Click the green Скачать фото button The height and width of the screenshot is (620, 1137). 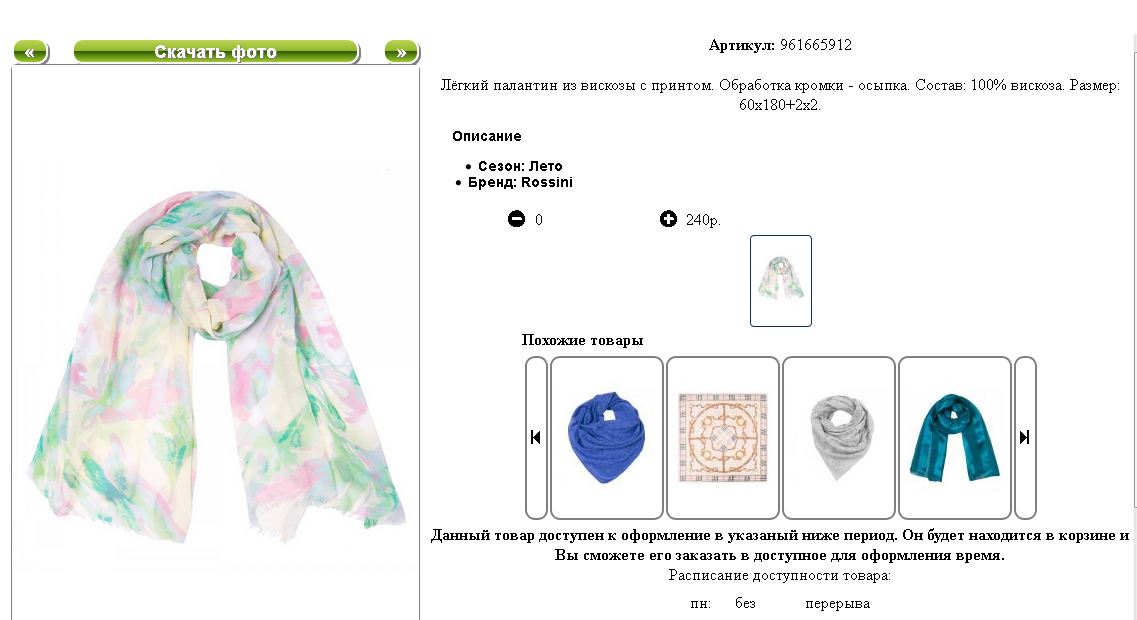(216, 51)
